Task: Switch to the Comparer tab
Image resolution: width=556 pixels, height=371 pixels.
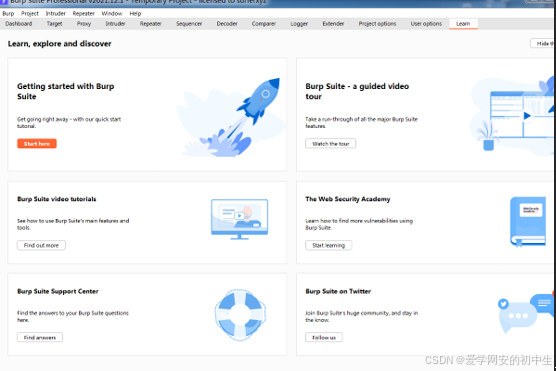Action: [x=263, y=24]
